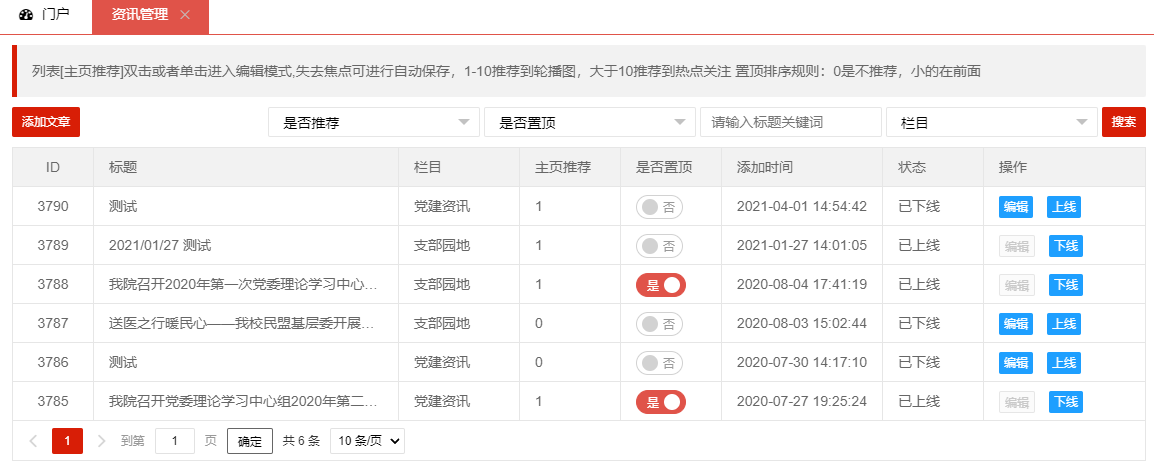
Task: Focus the title keyword search field
Action: [790, 122]
